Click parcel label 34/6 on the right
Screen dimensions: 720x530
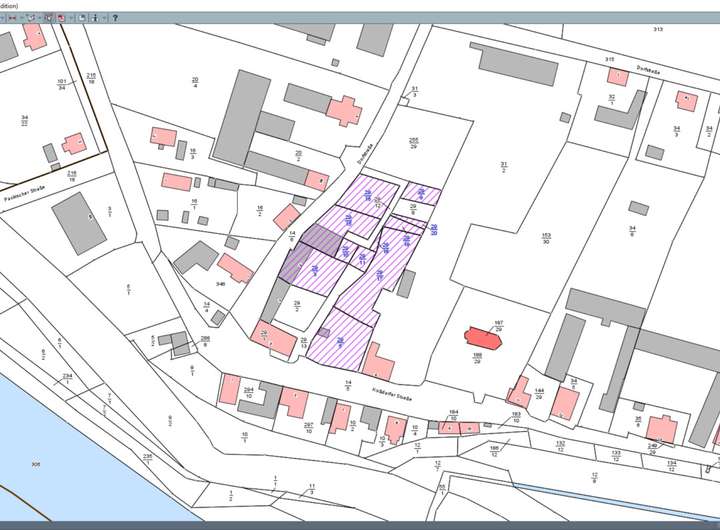click(x=632, y=231)
